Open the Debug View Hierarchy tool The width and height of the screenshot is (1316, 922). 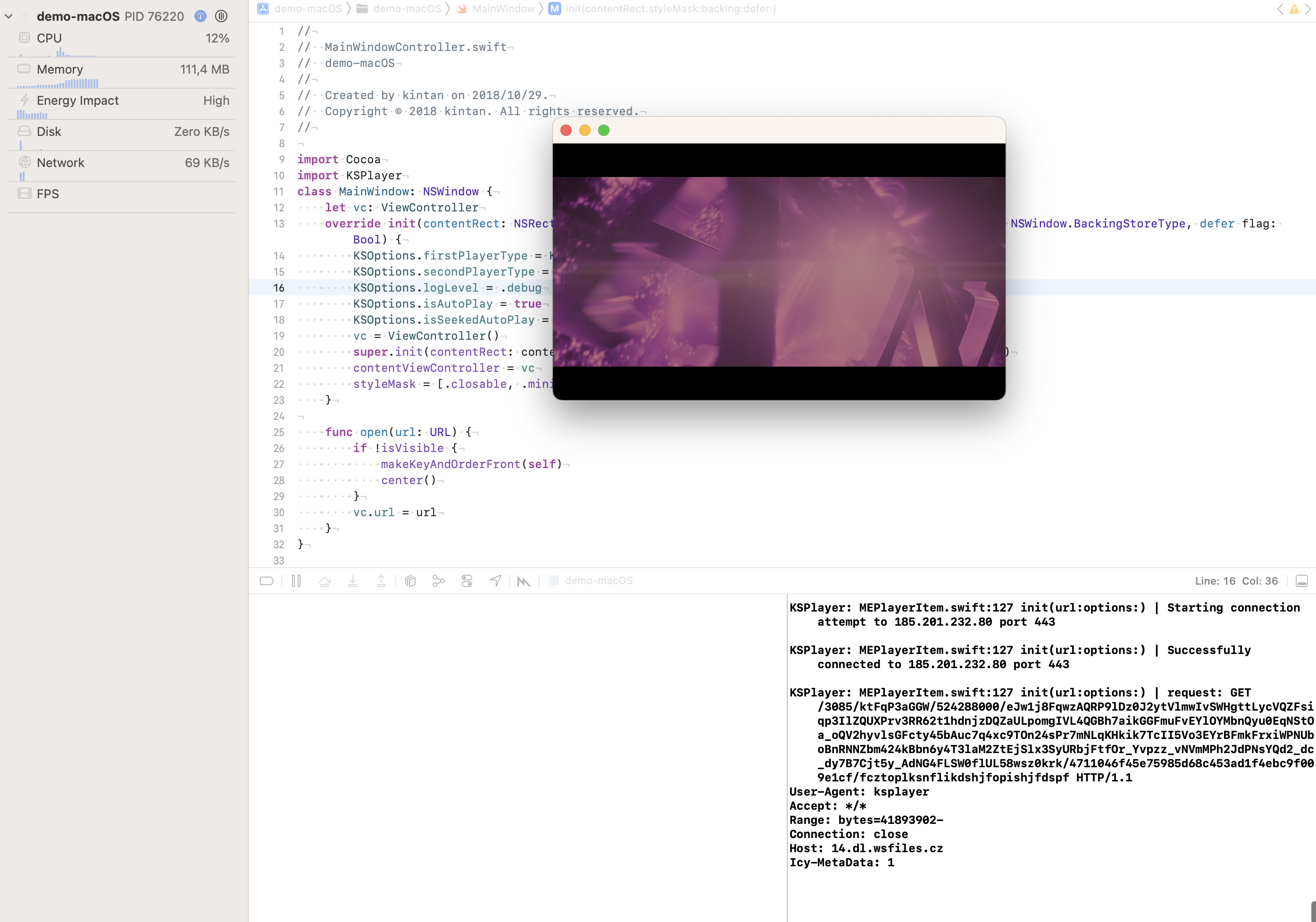point(410,581)
